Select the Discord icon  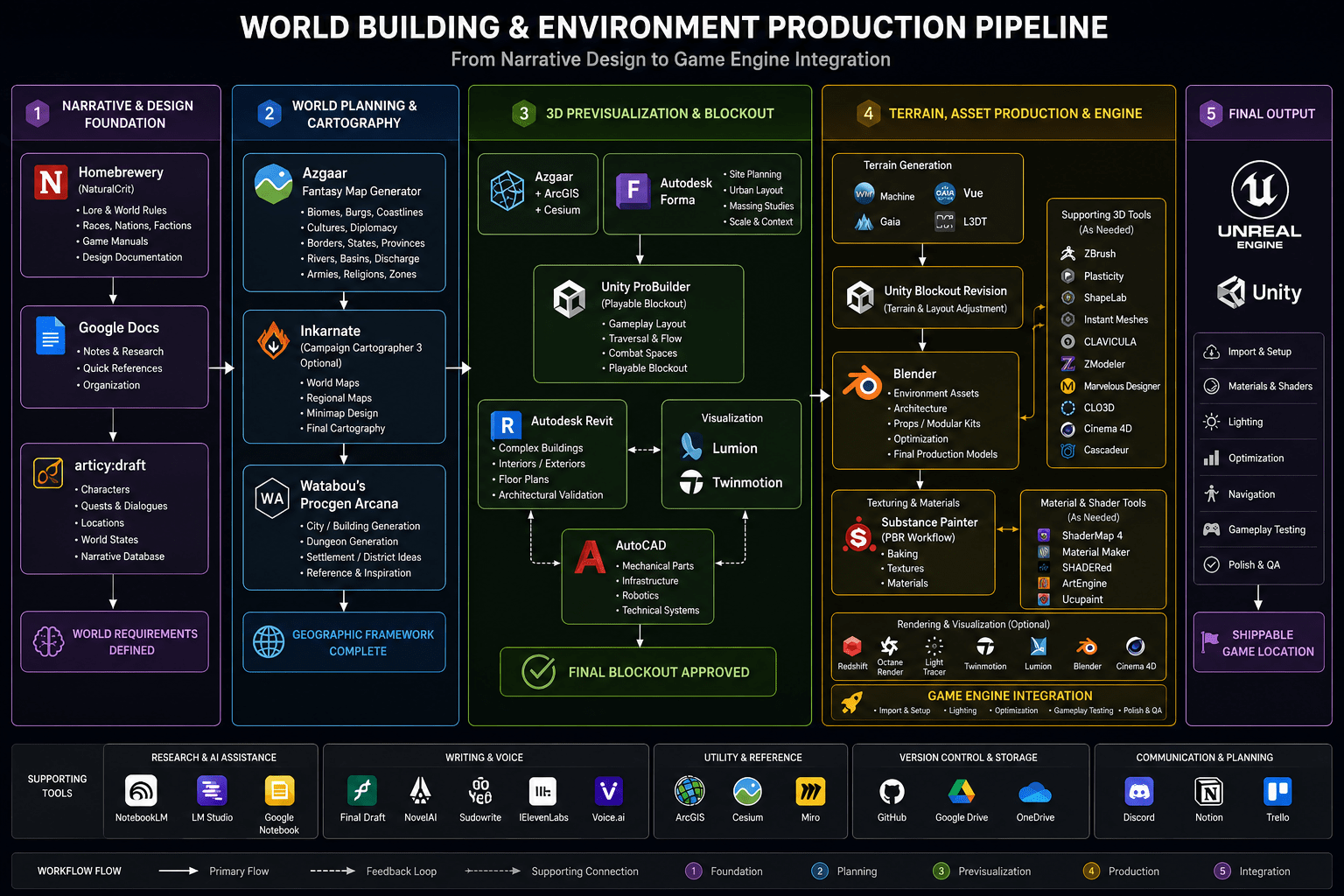pyautogui.click(x=1138, y=791)
